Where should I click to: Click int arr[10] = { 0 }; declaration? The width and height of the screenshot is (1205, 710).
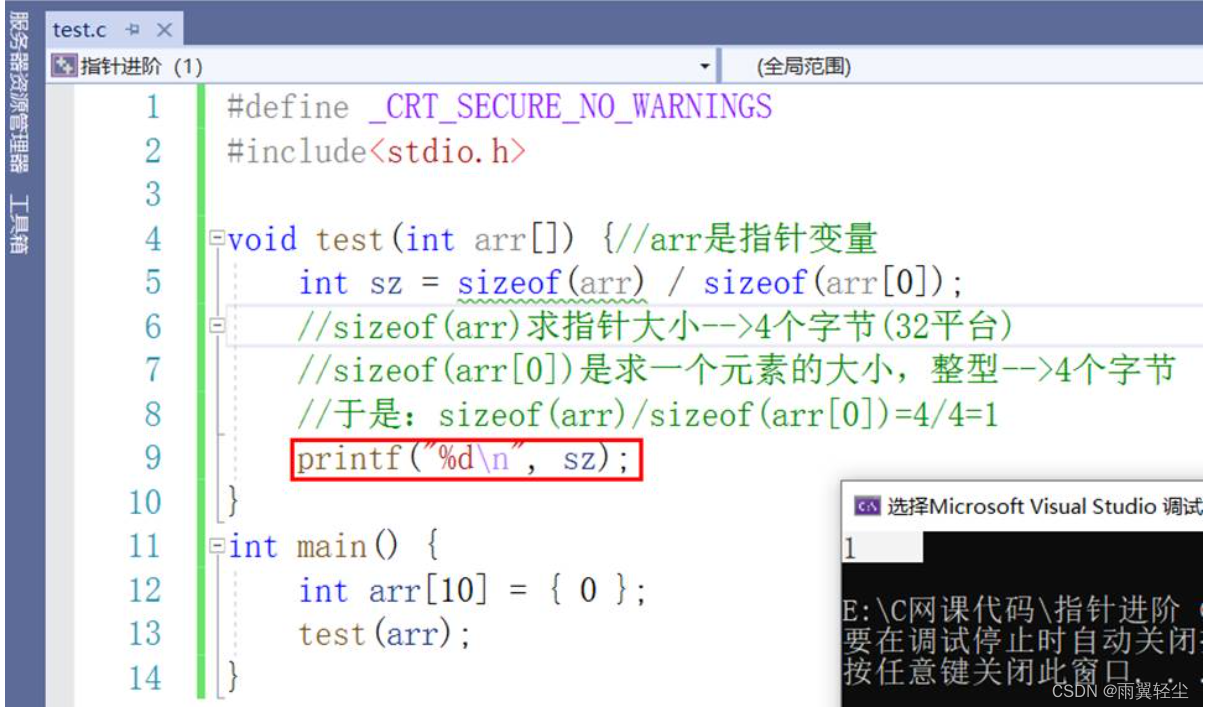[x=472, y=591]
